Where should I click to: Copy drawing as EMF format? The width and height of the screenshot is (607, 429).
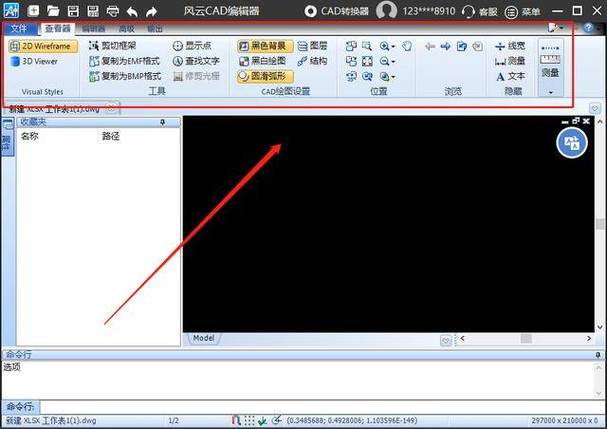(x=124, y=61)
